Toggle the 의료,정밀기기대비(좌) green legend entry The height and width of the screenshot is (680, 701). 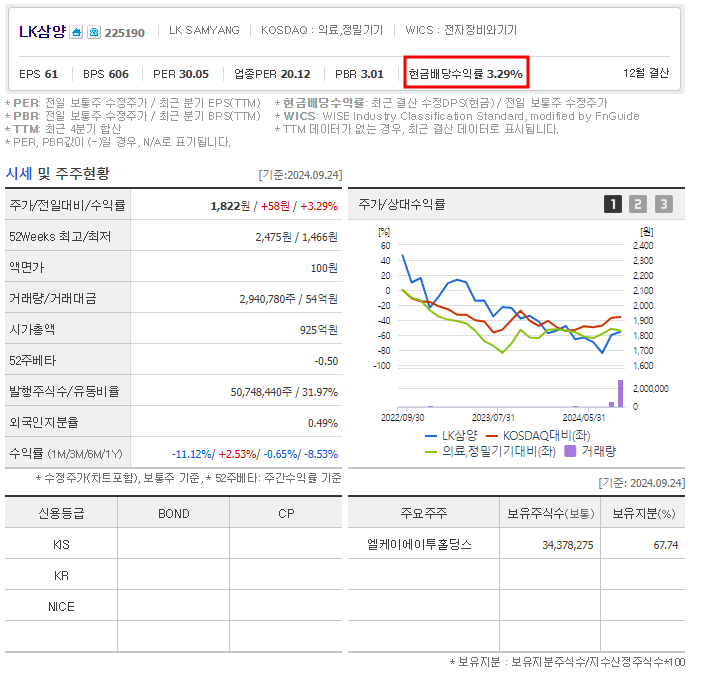click(x=490, y=452)
